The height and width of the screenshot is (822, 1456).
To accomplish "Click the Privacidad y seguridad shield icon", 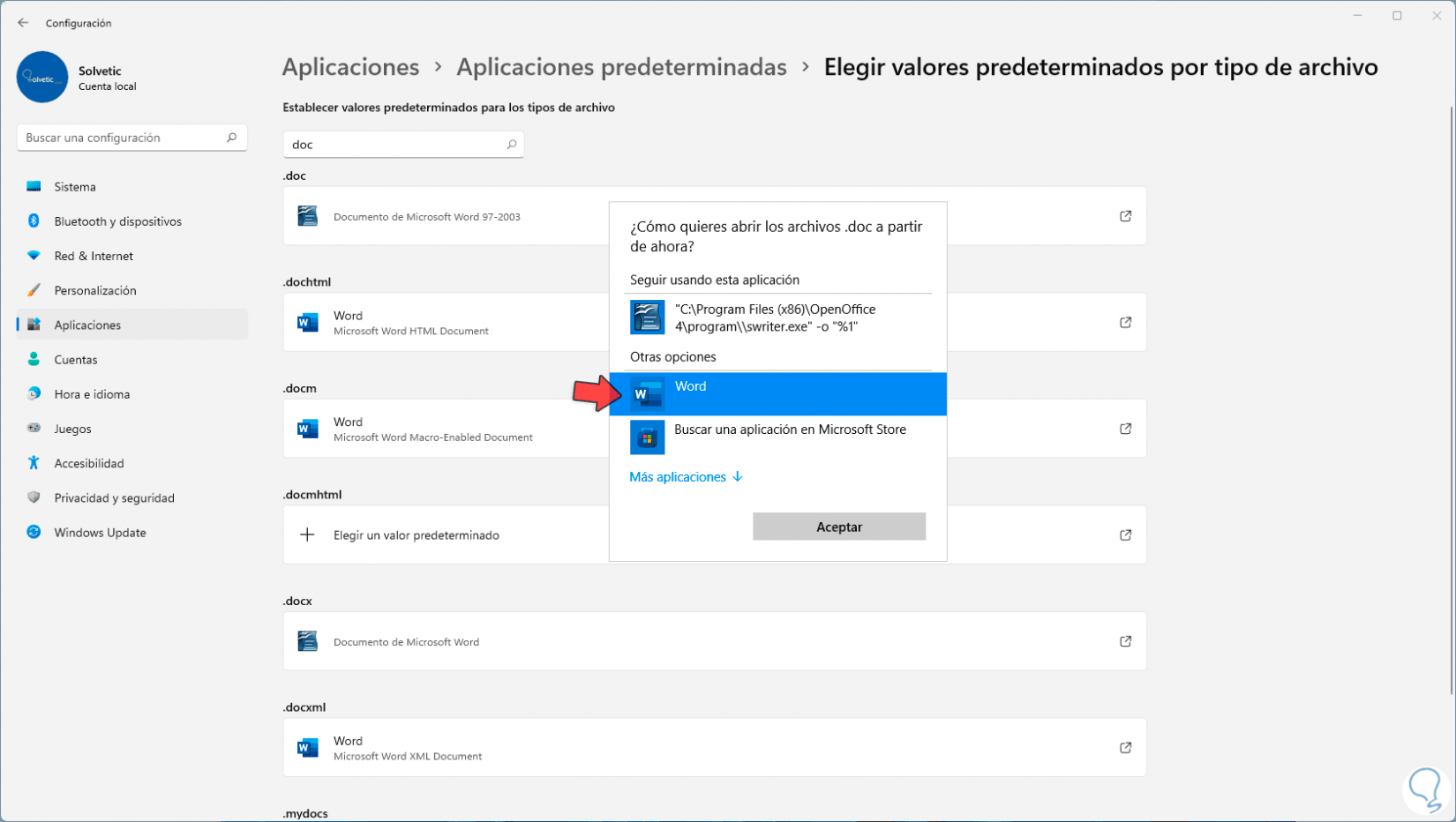I will [x=34, y=497].
